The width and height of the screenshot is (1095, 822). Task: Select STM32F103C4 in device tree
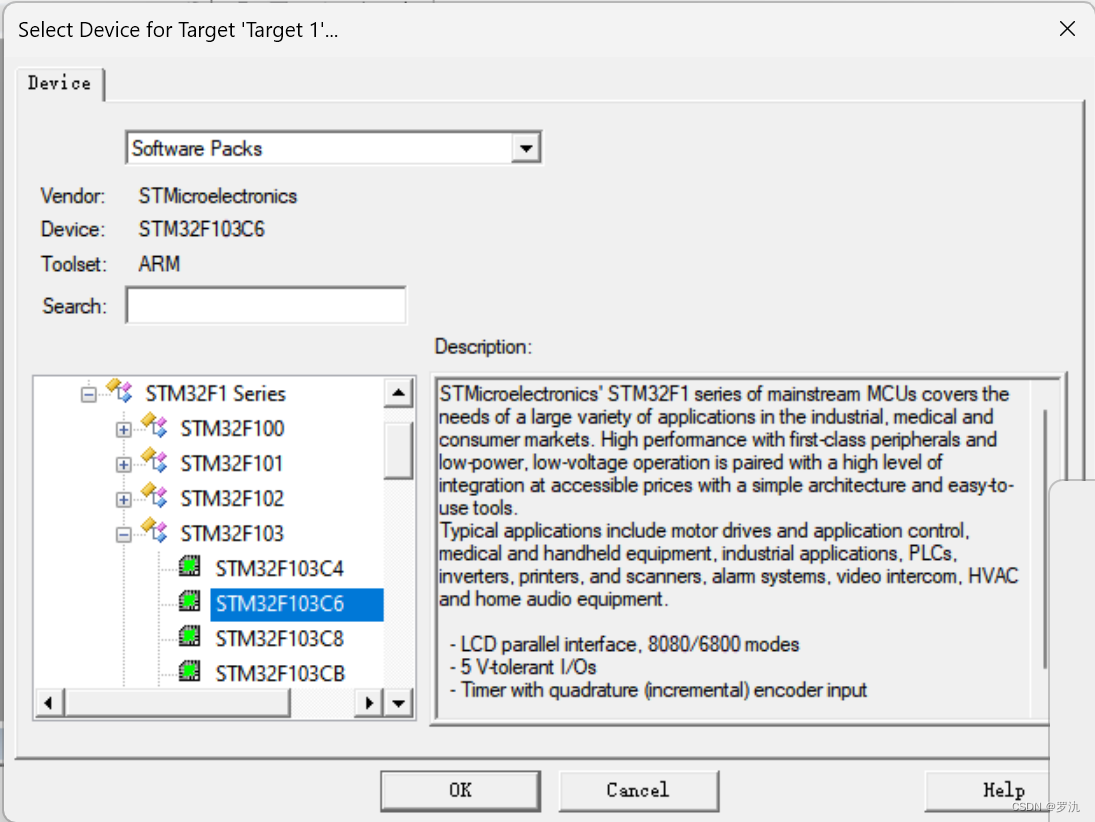tap(279, 568)
